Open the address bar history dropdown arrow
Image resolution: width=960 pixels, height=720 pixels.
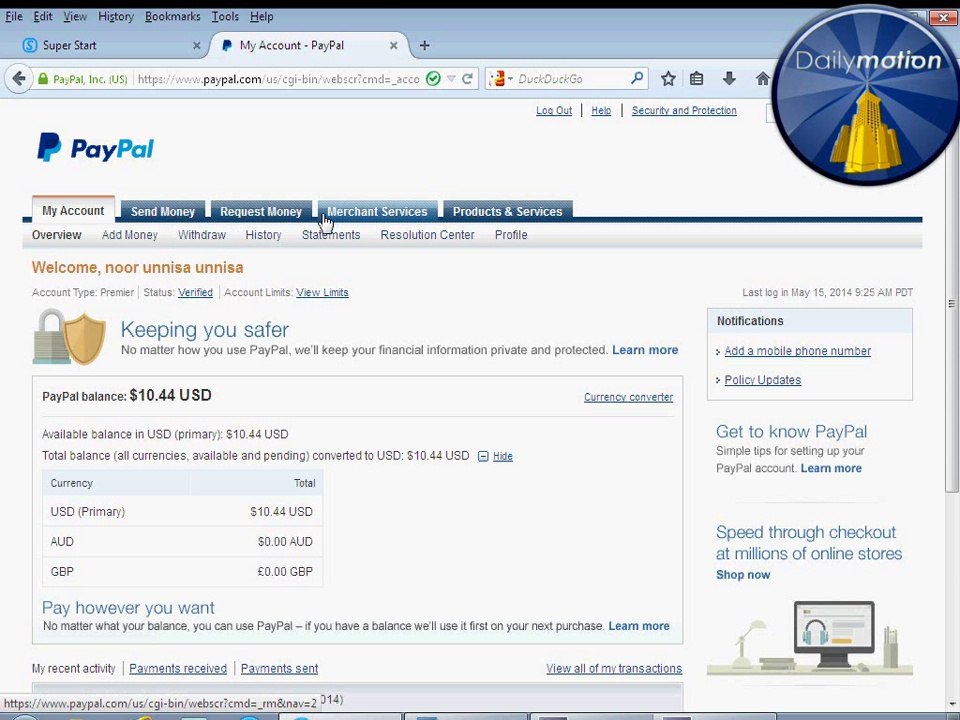(x=451, y=78)
